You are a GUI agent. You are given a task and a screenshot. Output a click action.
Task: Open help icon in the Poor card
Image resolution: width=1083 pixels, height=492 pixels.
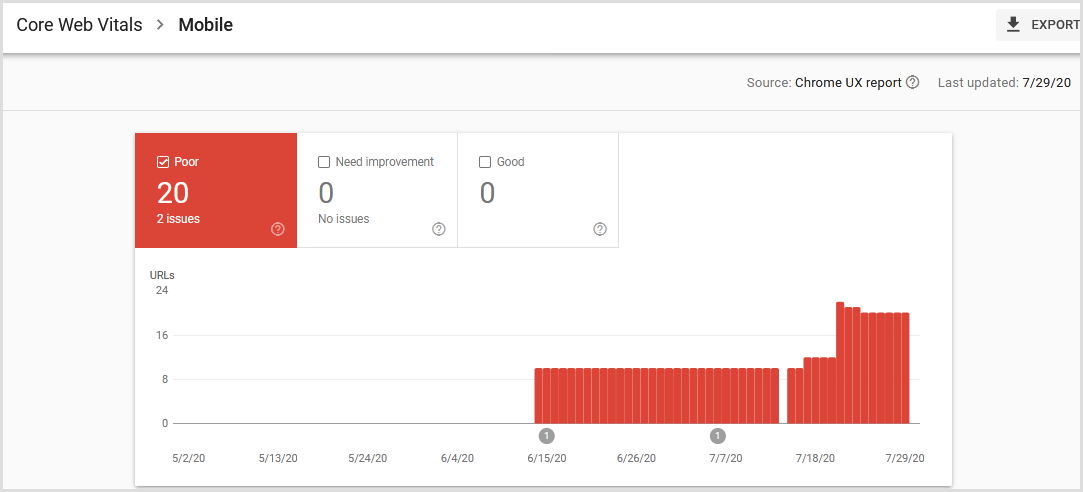point(278,229)
